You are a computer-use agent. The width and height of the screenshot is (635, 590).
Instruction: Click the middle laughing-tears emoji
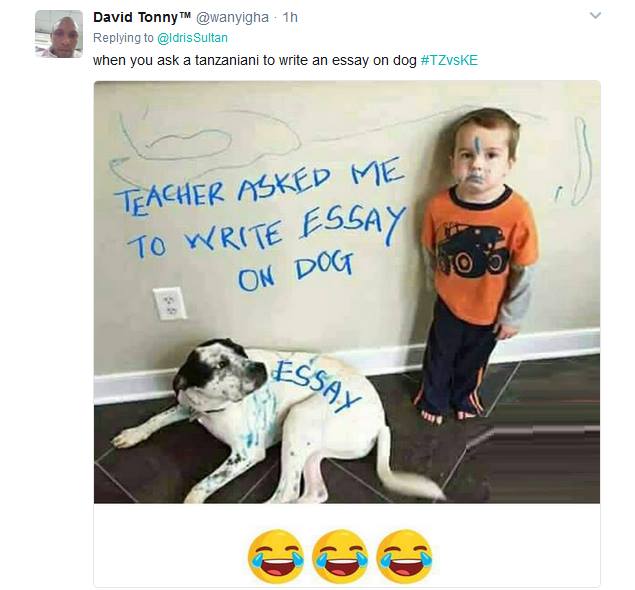coord(340,556)
